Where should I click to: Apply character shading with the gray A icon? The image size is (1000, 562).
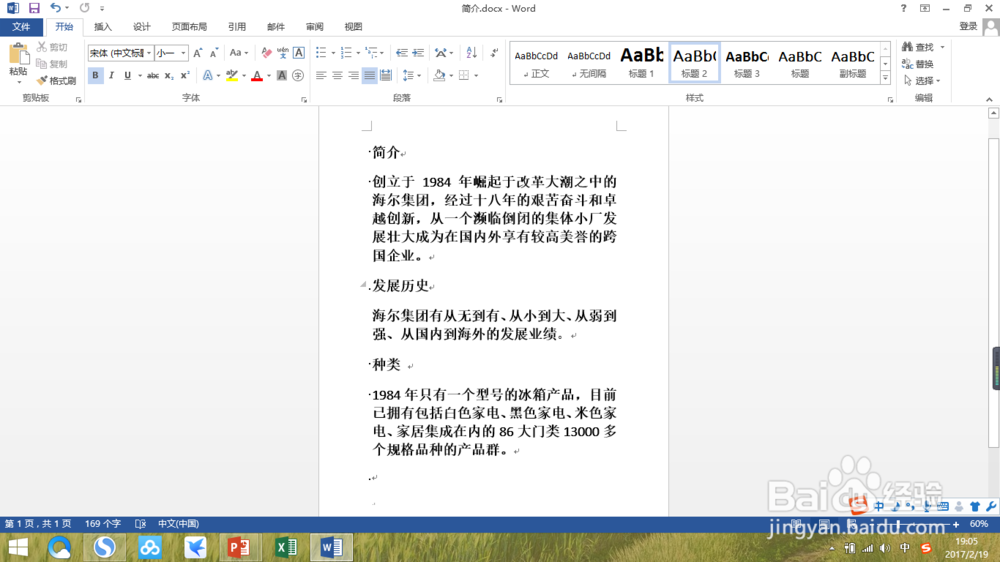point(281,75)
